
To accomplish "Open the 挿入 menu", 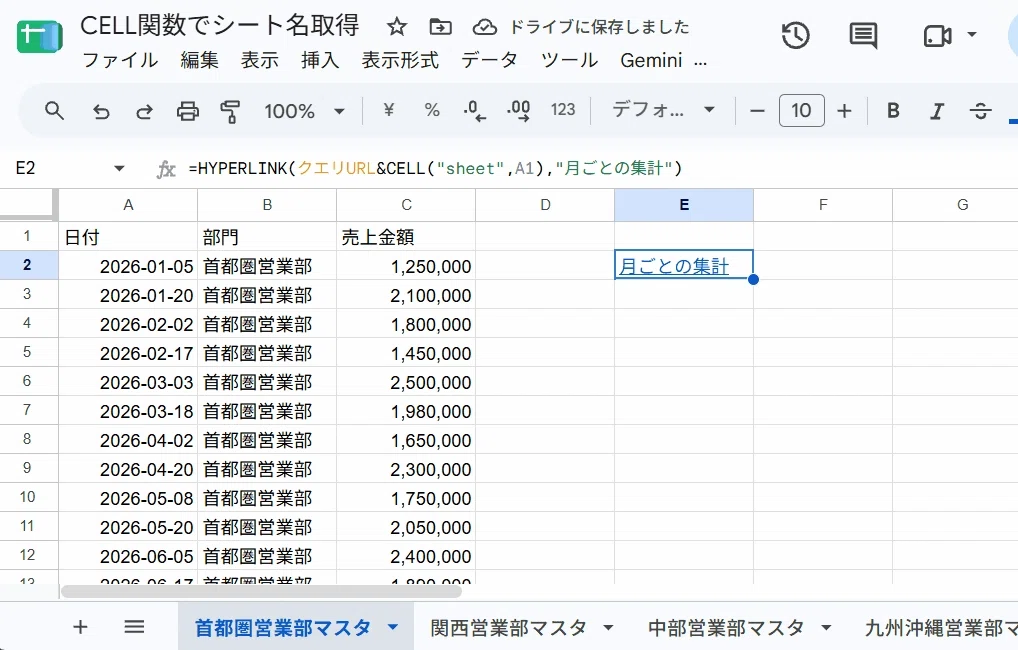I will tap(319, 60).
